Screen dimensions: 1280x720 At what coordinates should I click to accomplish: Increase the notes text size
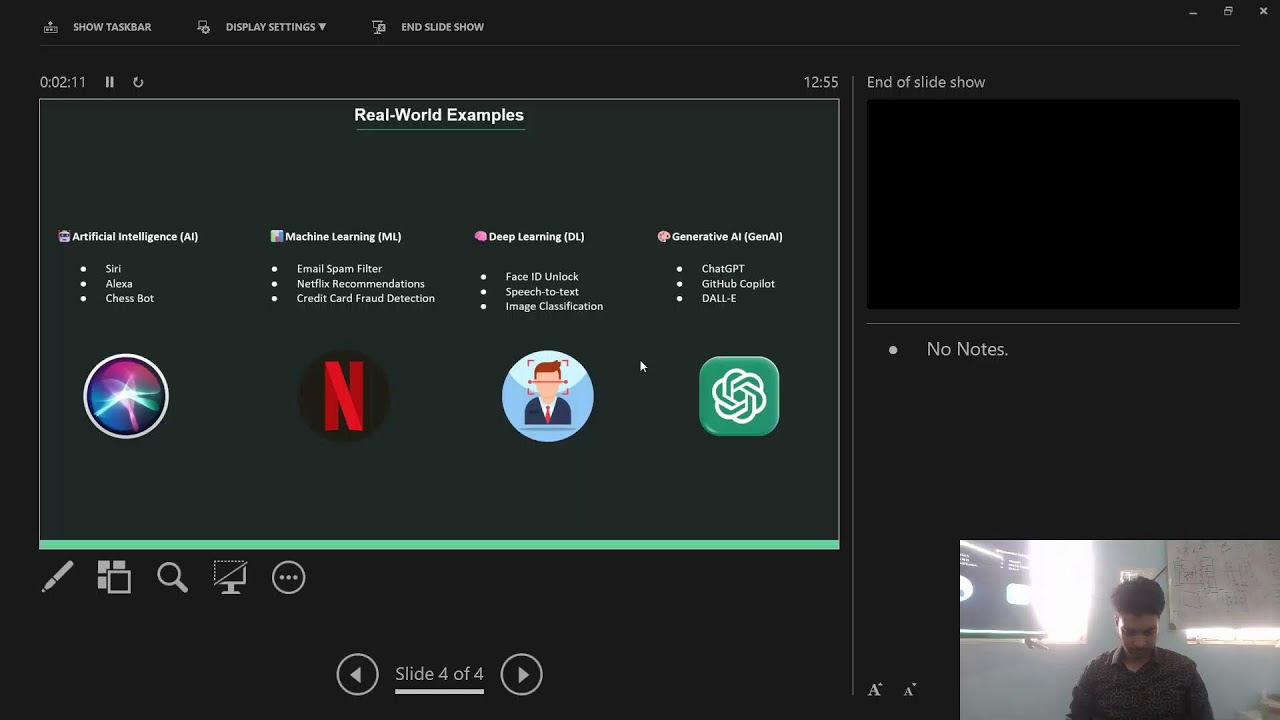click(x=875, y=690)
